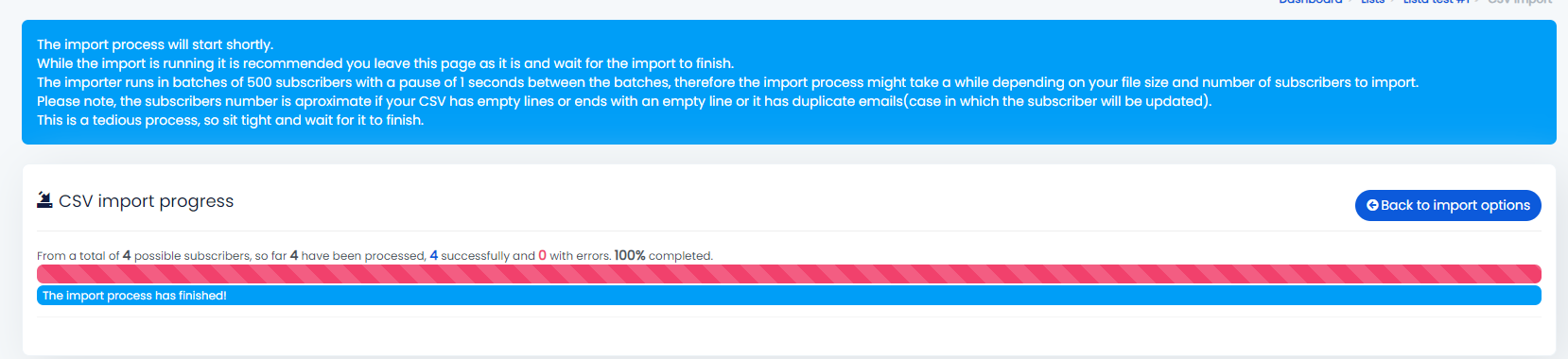Click the CSV import breadcrumb item
1568x359 pixels.
1520,2
